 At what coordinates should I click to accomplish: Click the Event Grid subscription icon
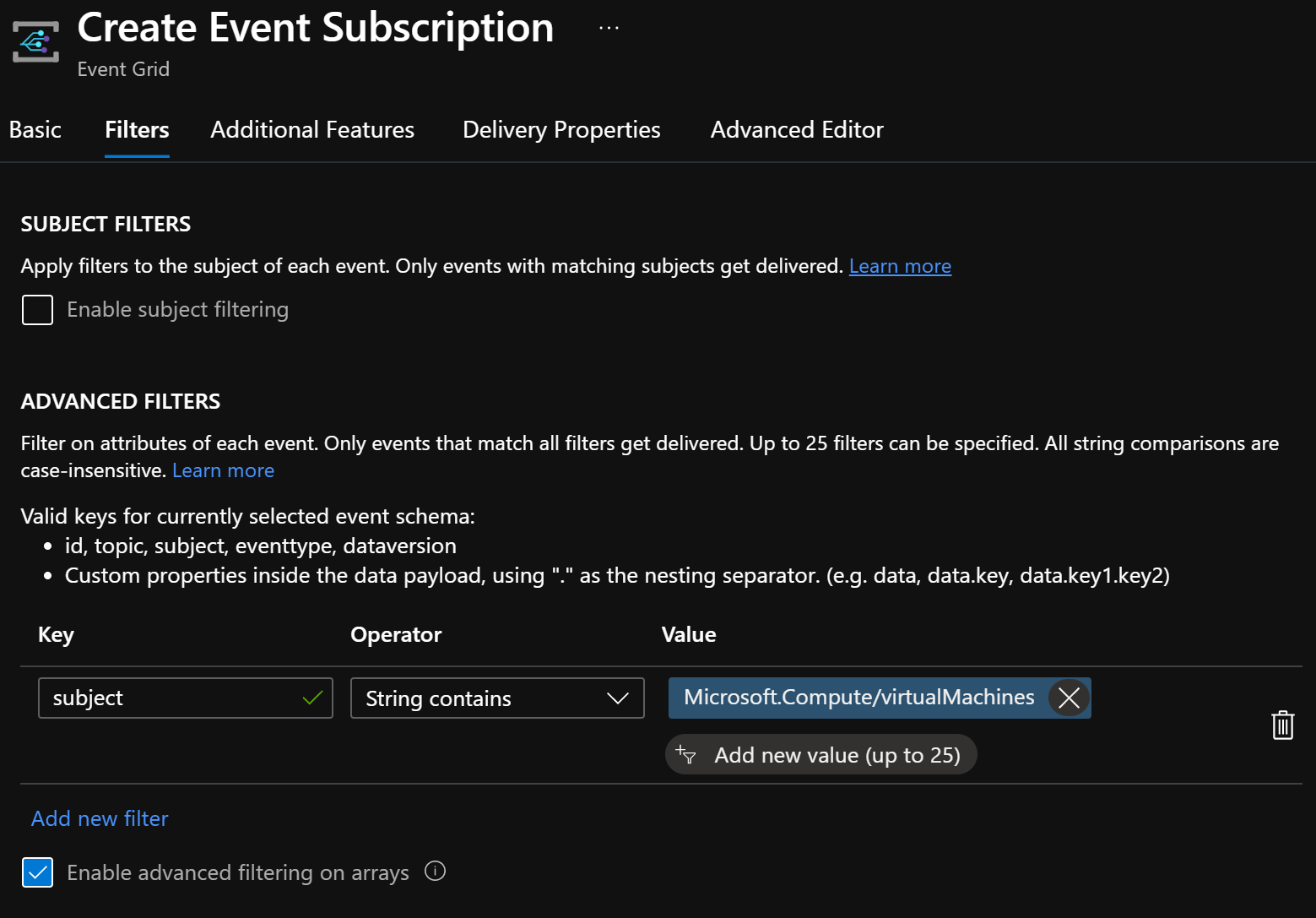click(35, 40)
